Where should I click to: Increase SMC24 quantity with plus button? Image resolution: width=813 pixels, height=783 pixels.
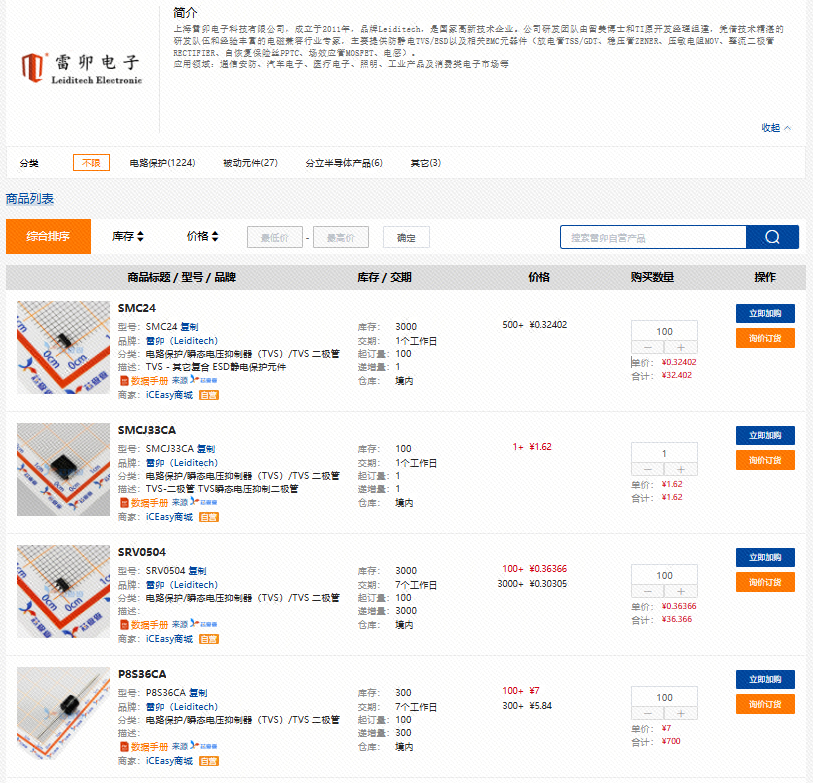click(681, 347)
